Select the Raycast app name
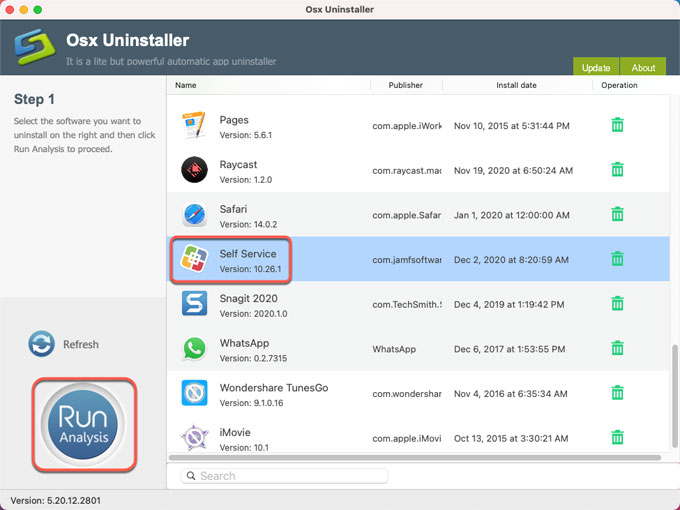Viewport: 680px width, 510px height. (238, 165)
